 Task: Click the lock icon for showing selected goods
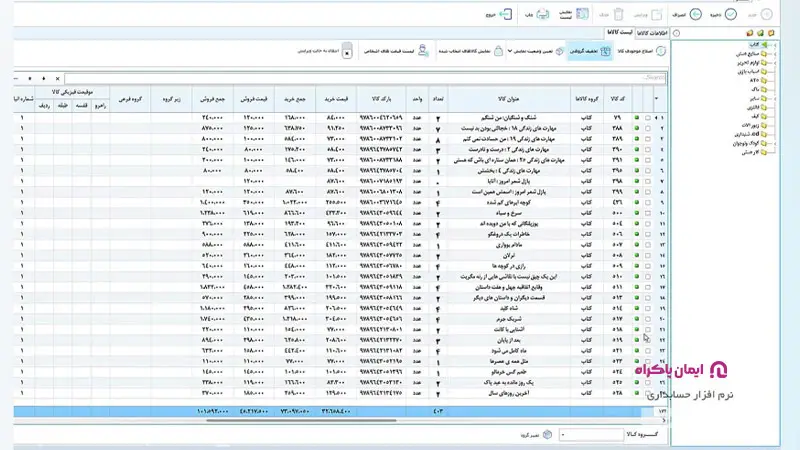click(498, 52)
